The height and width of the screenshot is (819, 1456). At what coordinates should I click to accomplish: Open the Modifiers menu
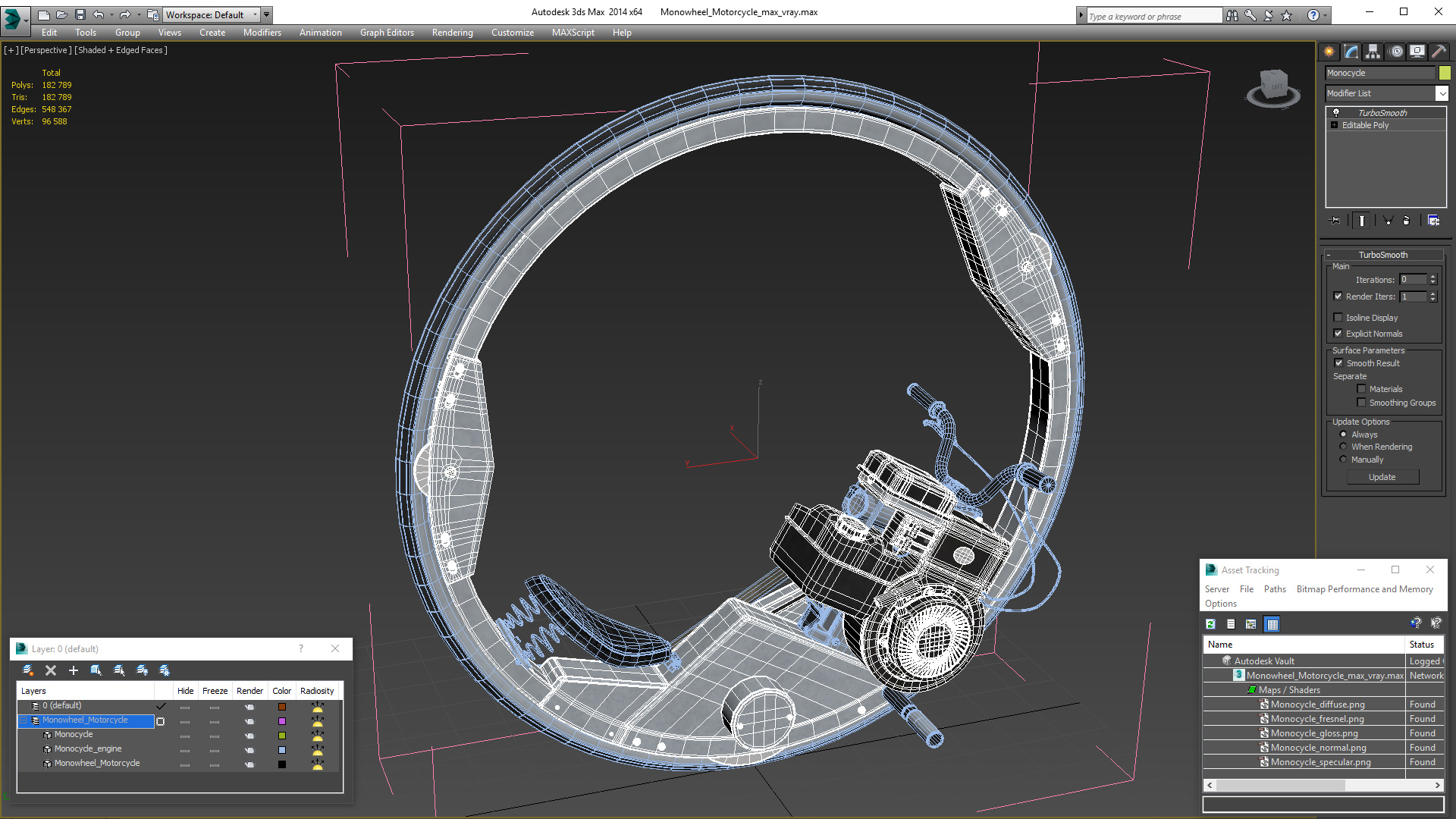coord(262,33)
